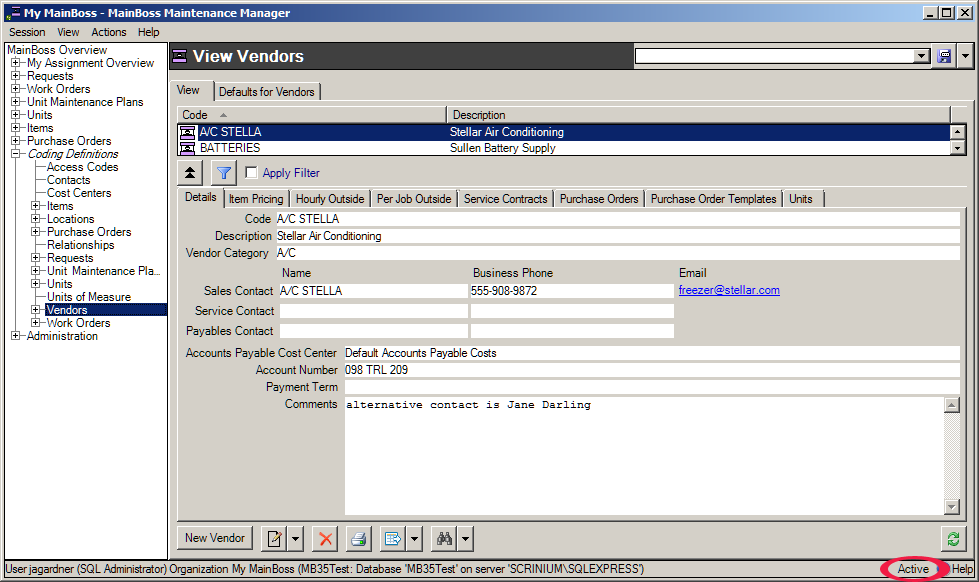Switch to Defaults for Vendors tab
The width and height of the screenshot is (979, 582).
[x=267, y=92]
